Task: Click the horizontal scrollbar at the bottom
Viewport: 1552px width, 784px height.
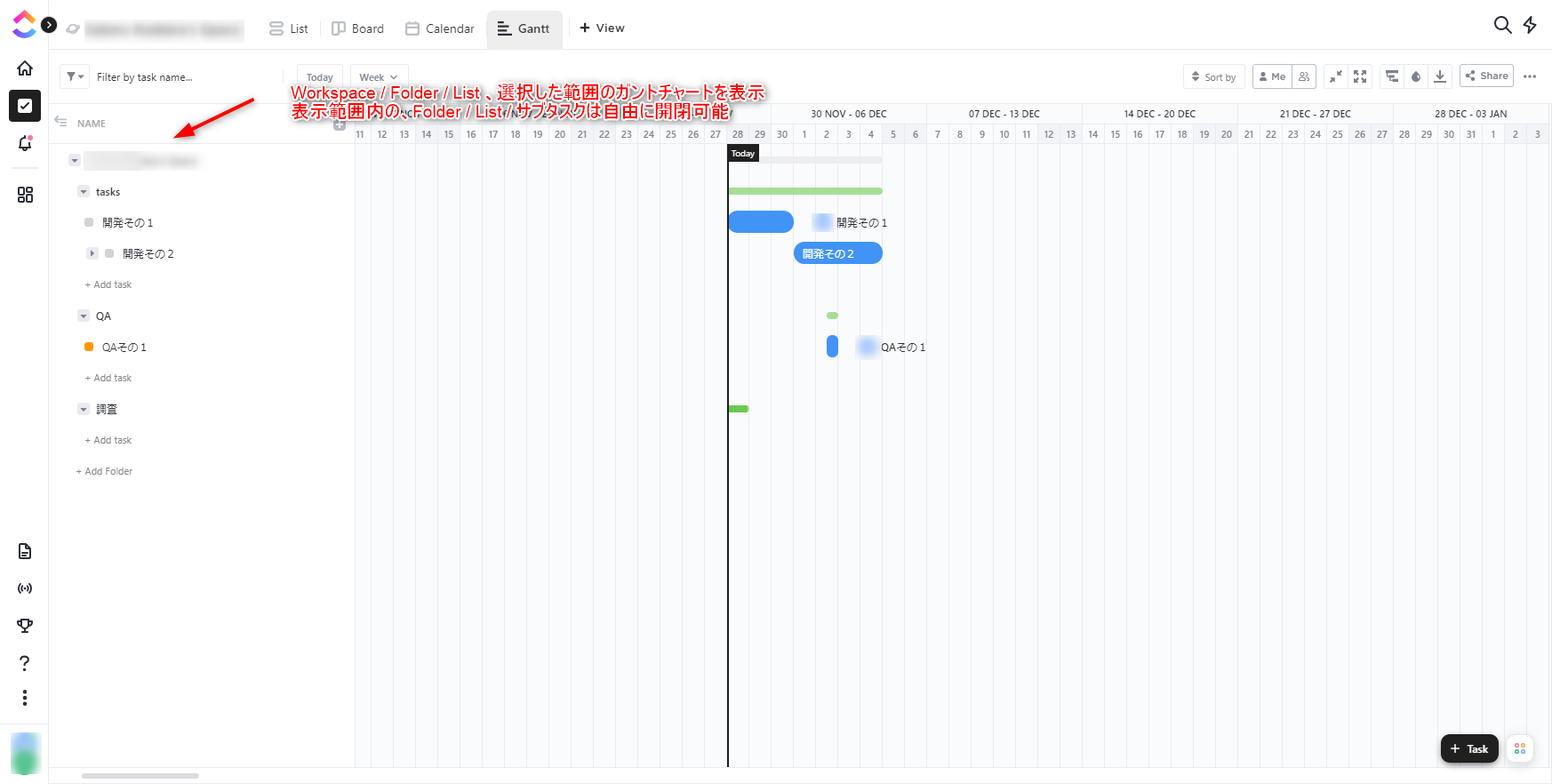Action: [x=140, y=776]
